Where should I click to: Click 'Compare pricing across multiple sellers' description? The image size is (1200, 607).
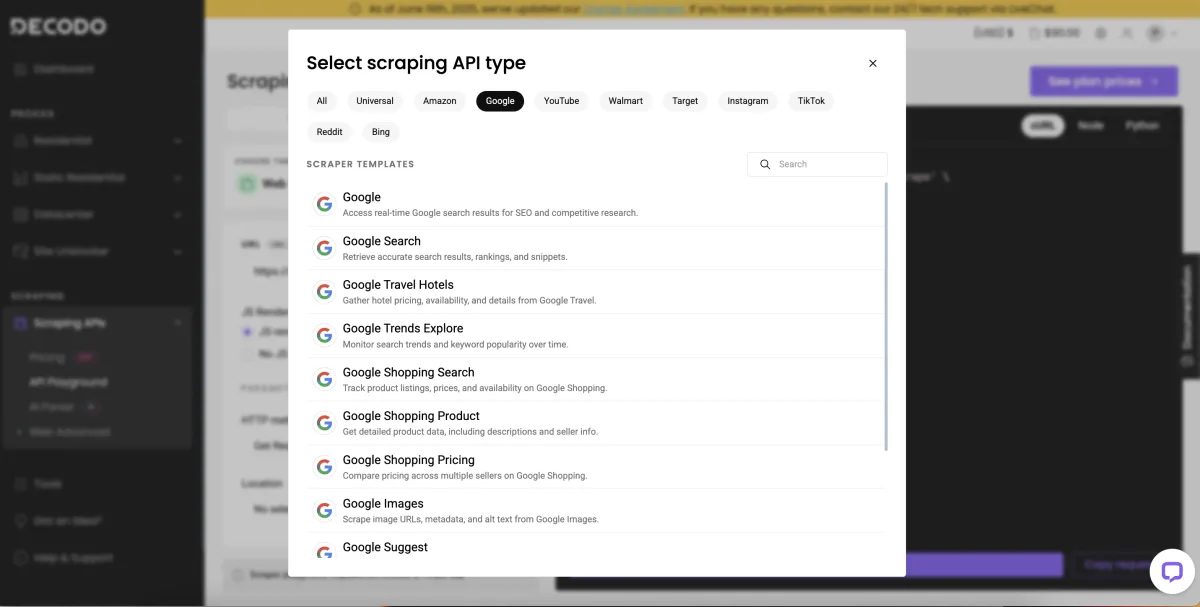465,476
